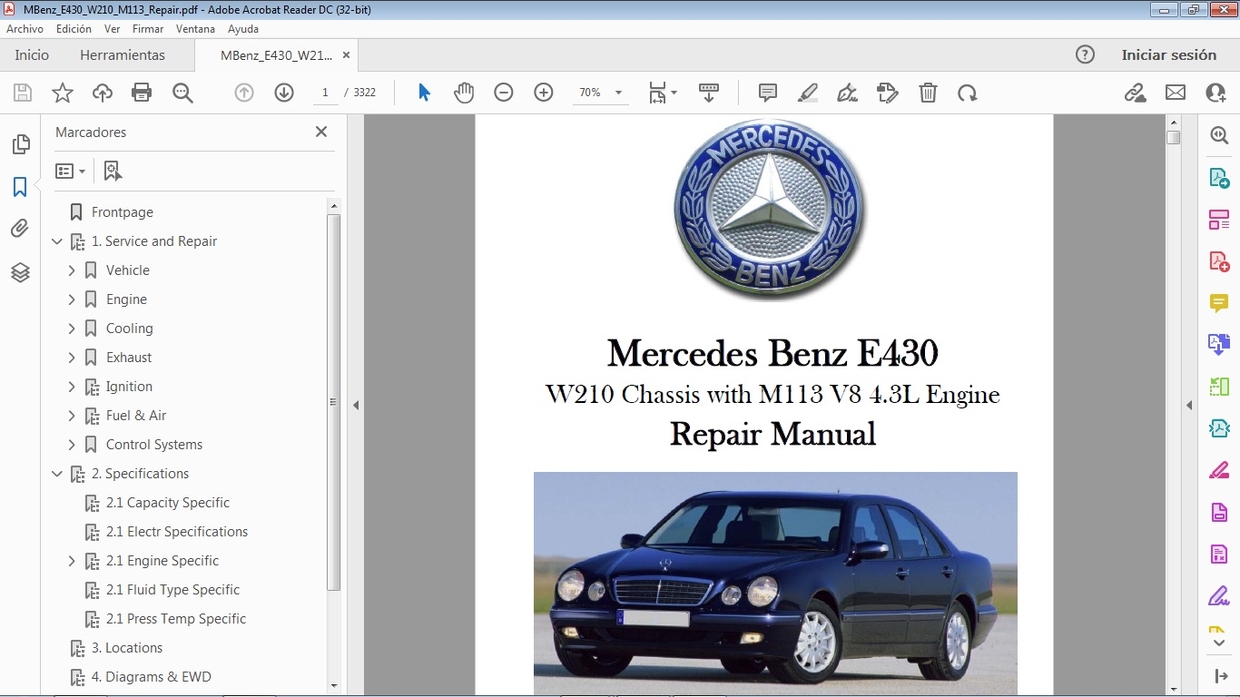Open the Fill & Sign tool

click(x=847, y=92)
